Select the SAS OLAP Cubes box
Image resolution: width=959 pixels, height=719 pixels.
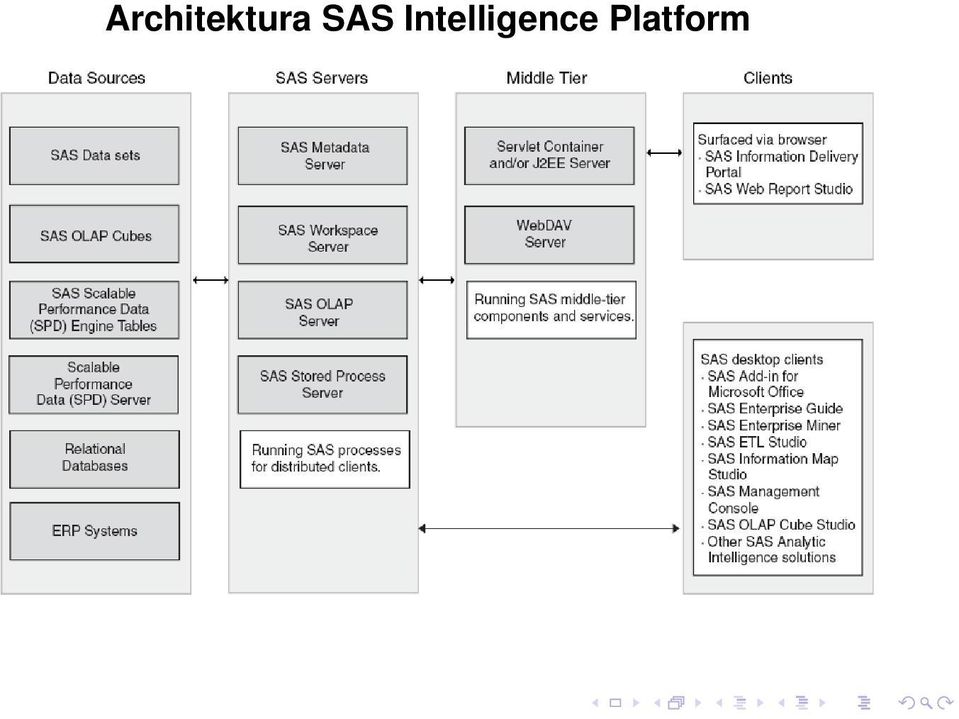coord(94,234)
